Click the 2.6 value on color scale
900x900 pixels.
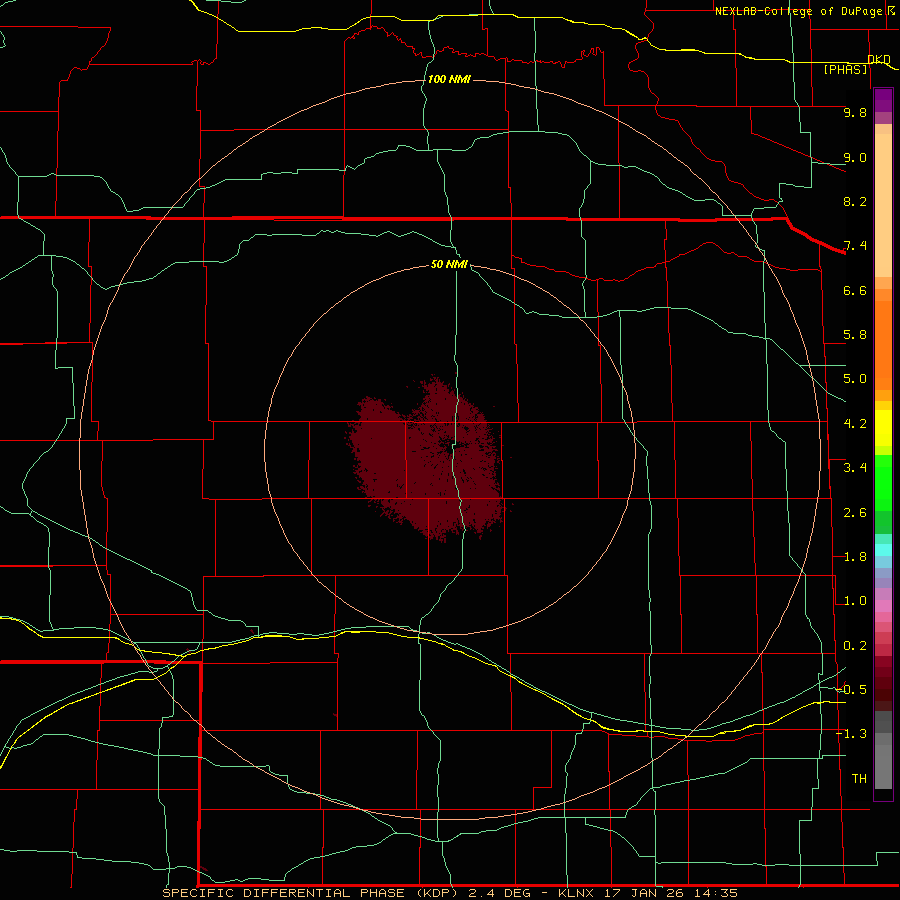[x=855, y=513]
